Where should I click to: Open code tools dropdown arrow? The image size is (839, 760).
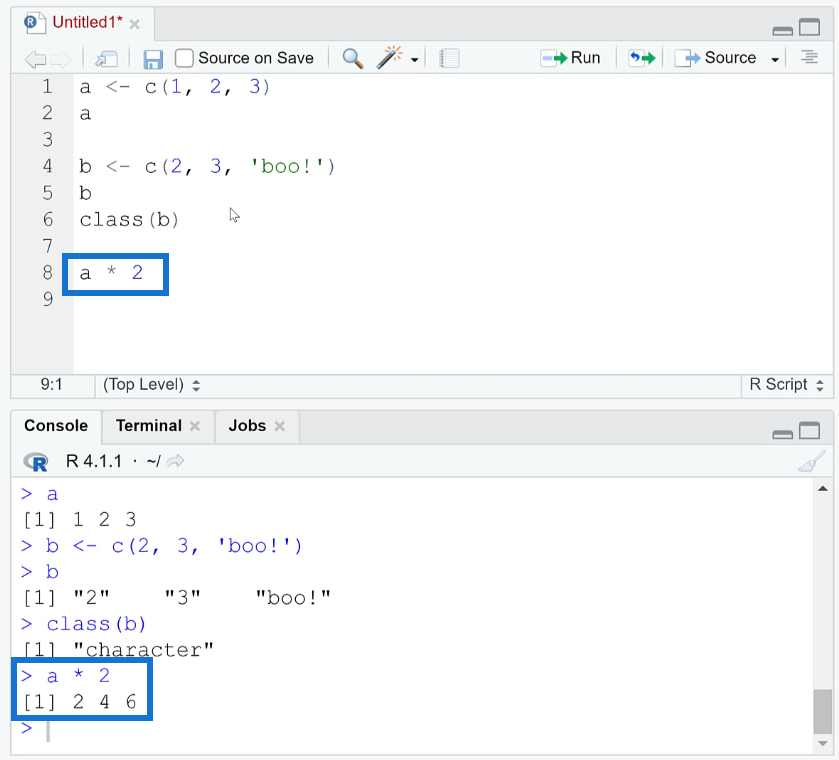point(414,59)
